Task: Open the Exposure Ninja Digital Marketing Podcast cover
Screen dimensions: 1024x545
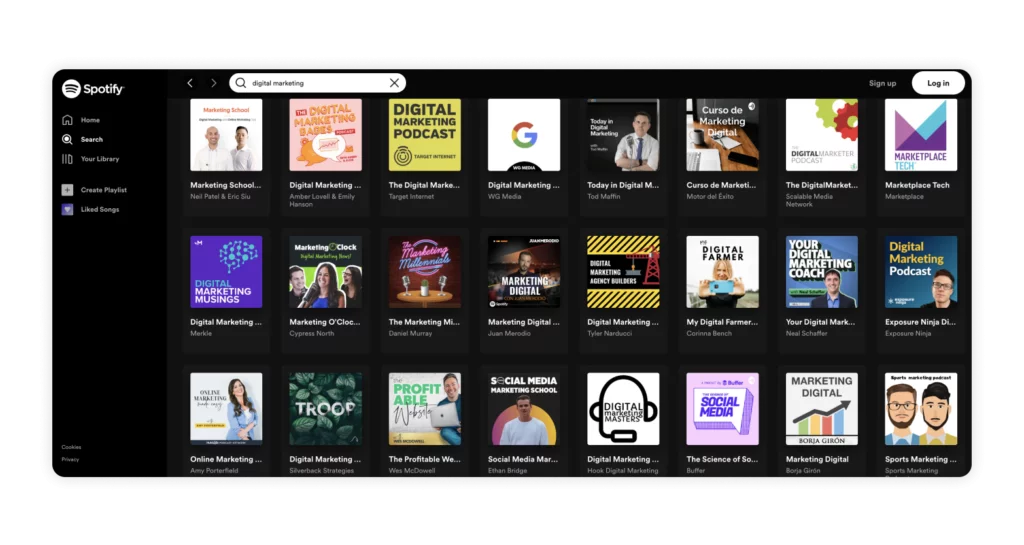Action: (x=921, y=272)
